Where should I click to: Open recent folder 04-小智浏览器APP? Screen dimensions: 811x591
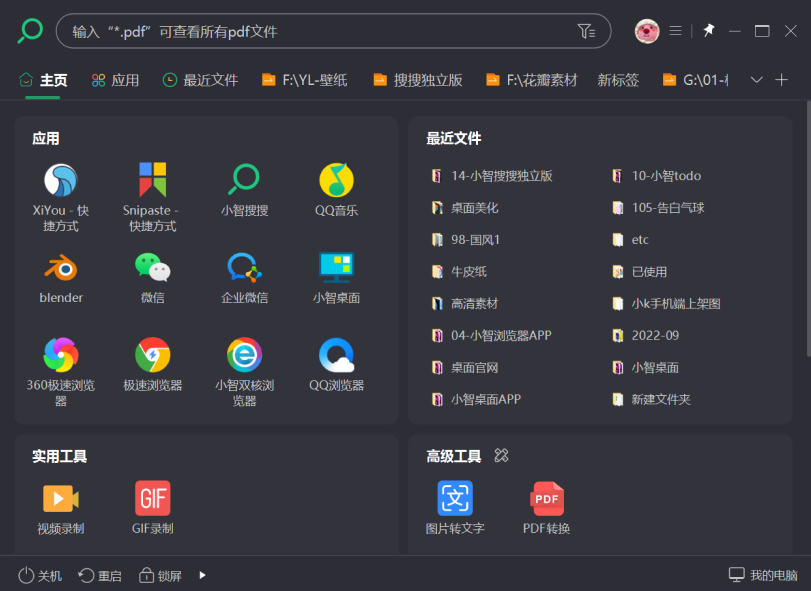pos(491,336)
